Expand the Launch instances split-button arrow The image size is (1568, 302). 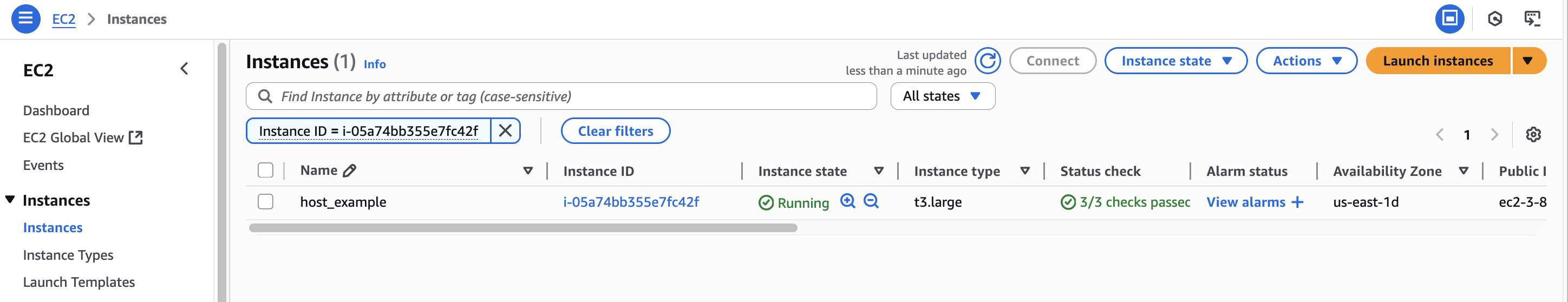point(1527,61)
